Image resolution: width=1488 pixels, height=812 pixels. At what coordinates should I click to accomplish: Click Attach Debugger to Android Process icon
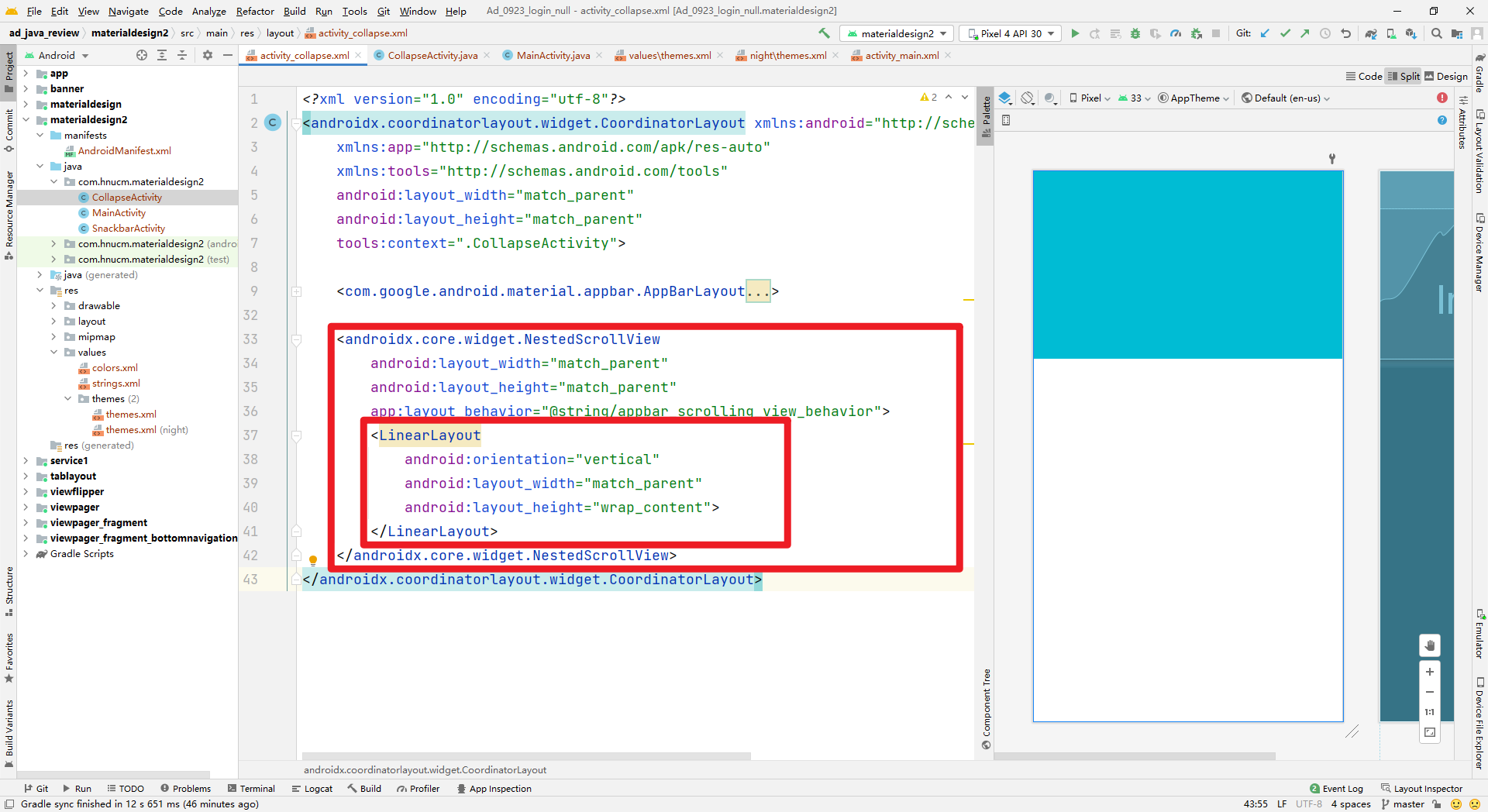click(1196, 33)
